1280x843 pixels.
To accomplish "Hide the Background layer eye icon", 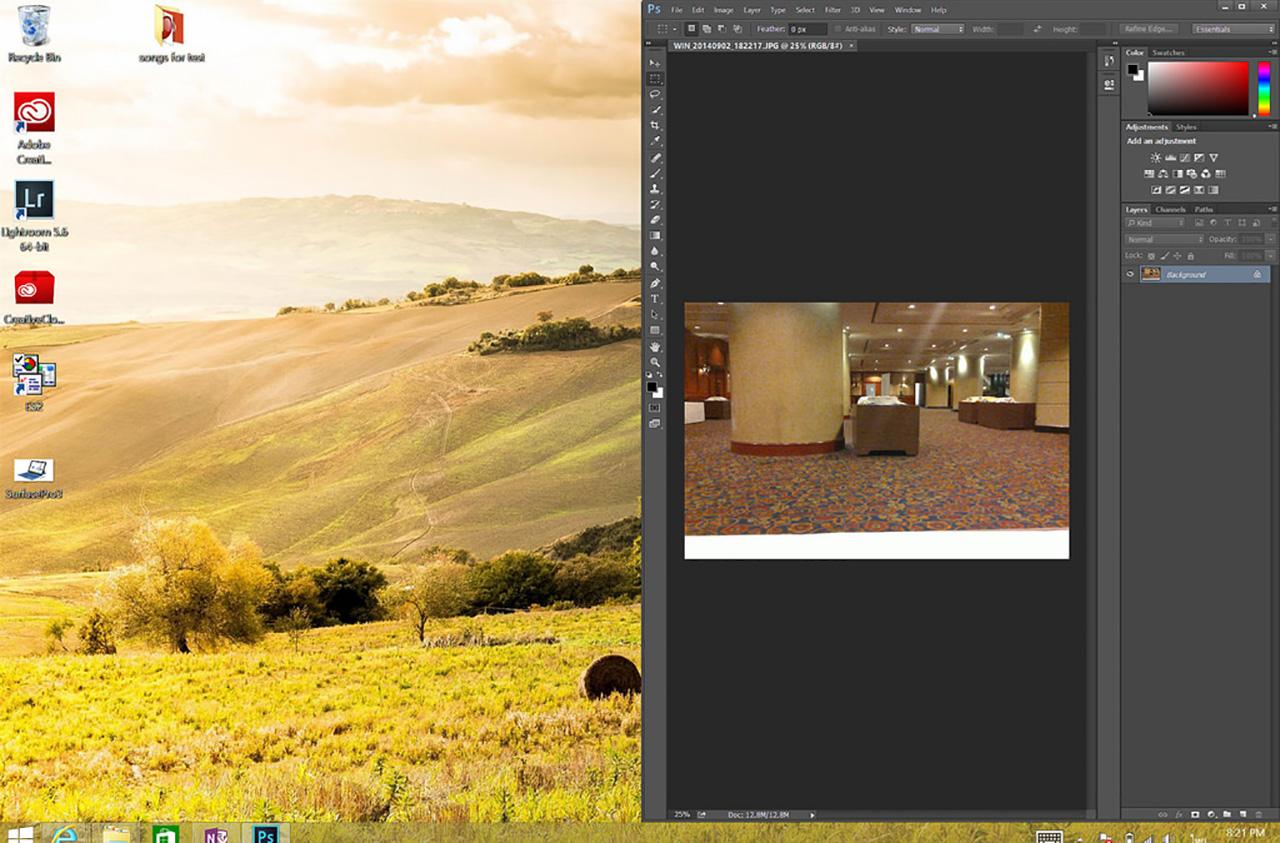I will pos(1130,274).
